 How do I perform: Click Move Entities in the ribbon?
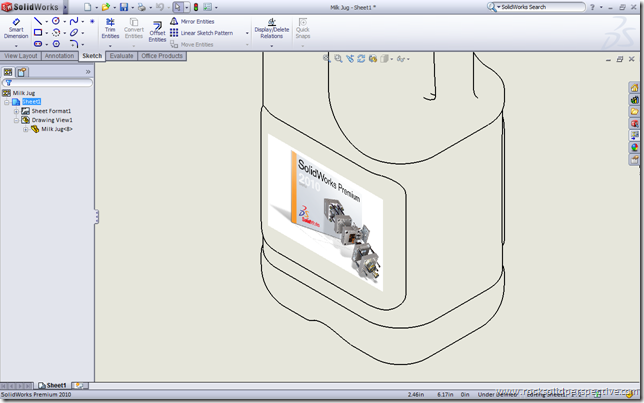(192, 44)
